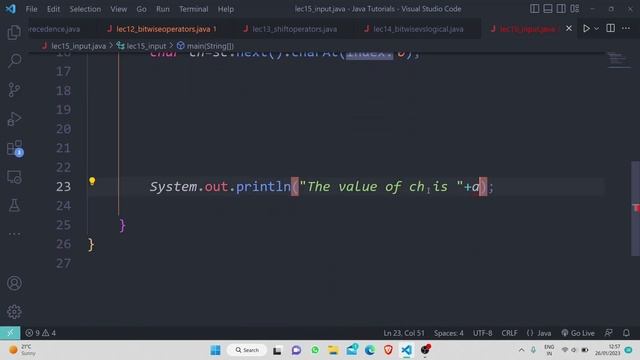Toggle the primary side bar

pos(534,9)
